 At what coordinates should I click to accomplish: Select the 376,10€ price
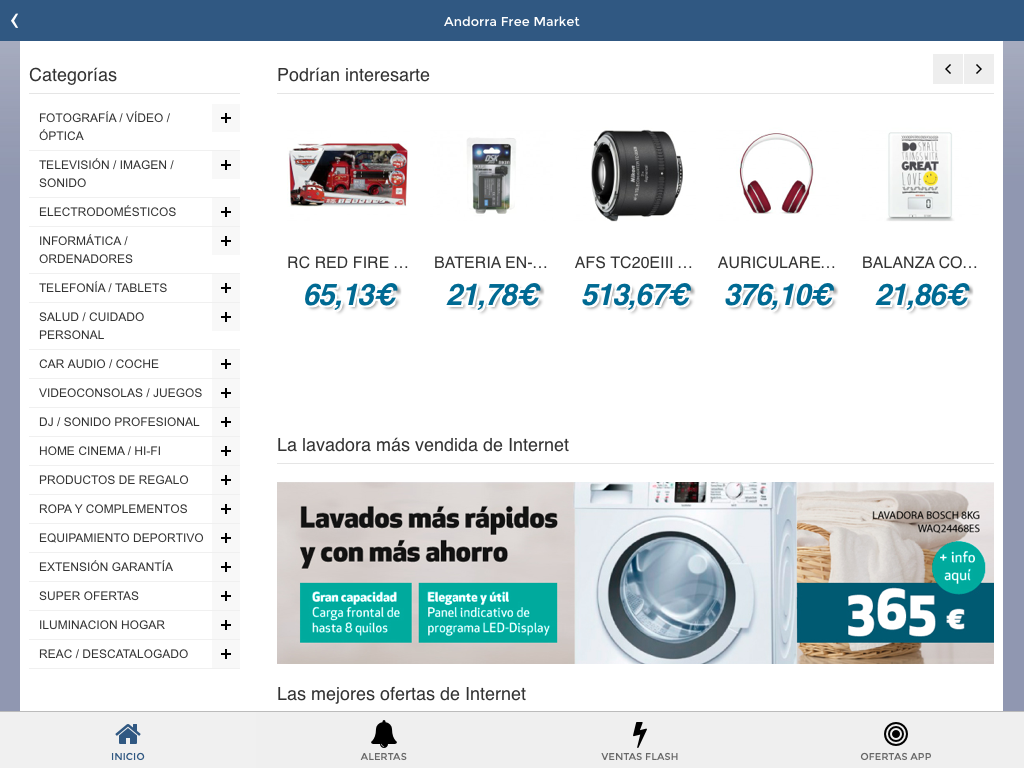pos(780,295)
